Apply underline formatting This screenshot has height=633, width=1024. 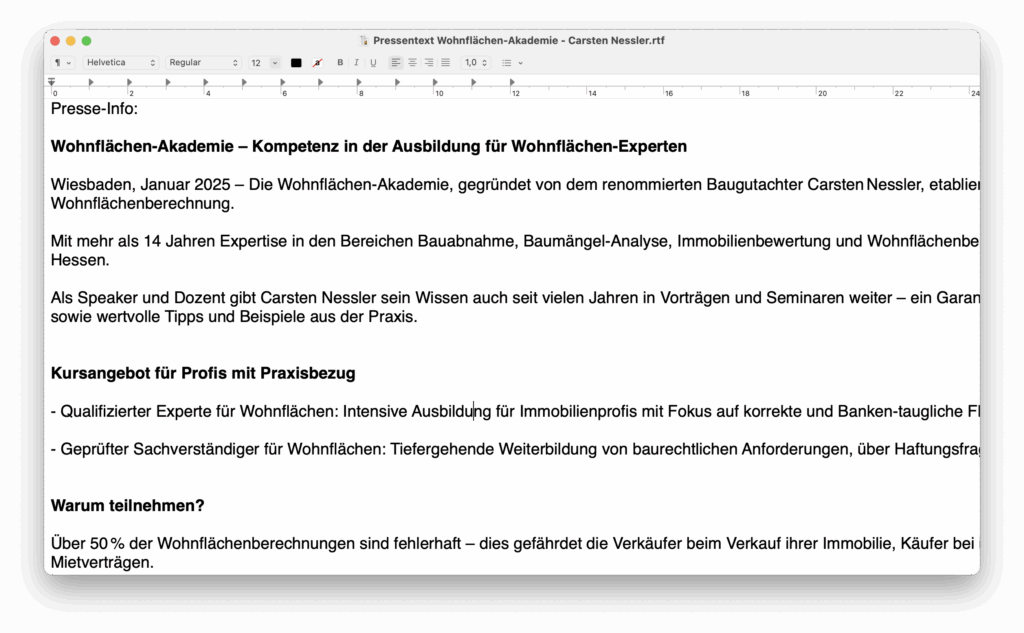click(371, 62)
